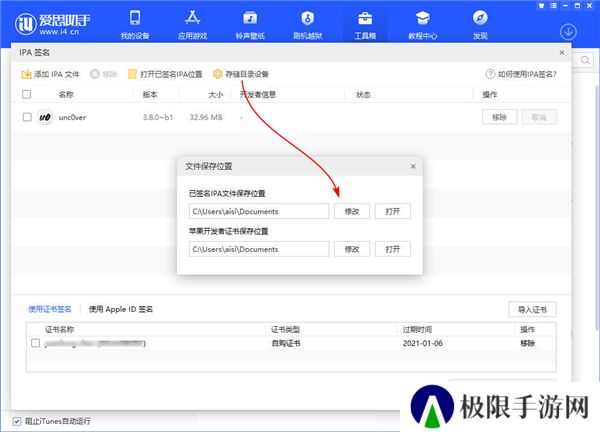Screen dimensions: 600x432
Task: Open the 应用游戏 apps and games section
Action: pyautogui.click(x=192, y=24)
